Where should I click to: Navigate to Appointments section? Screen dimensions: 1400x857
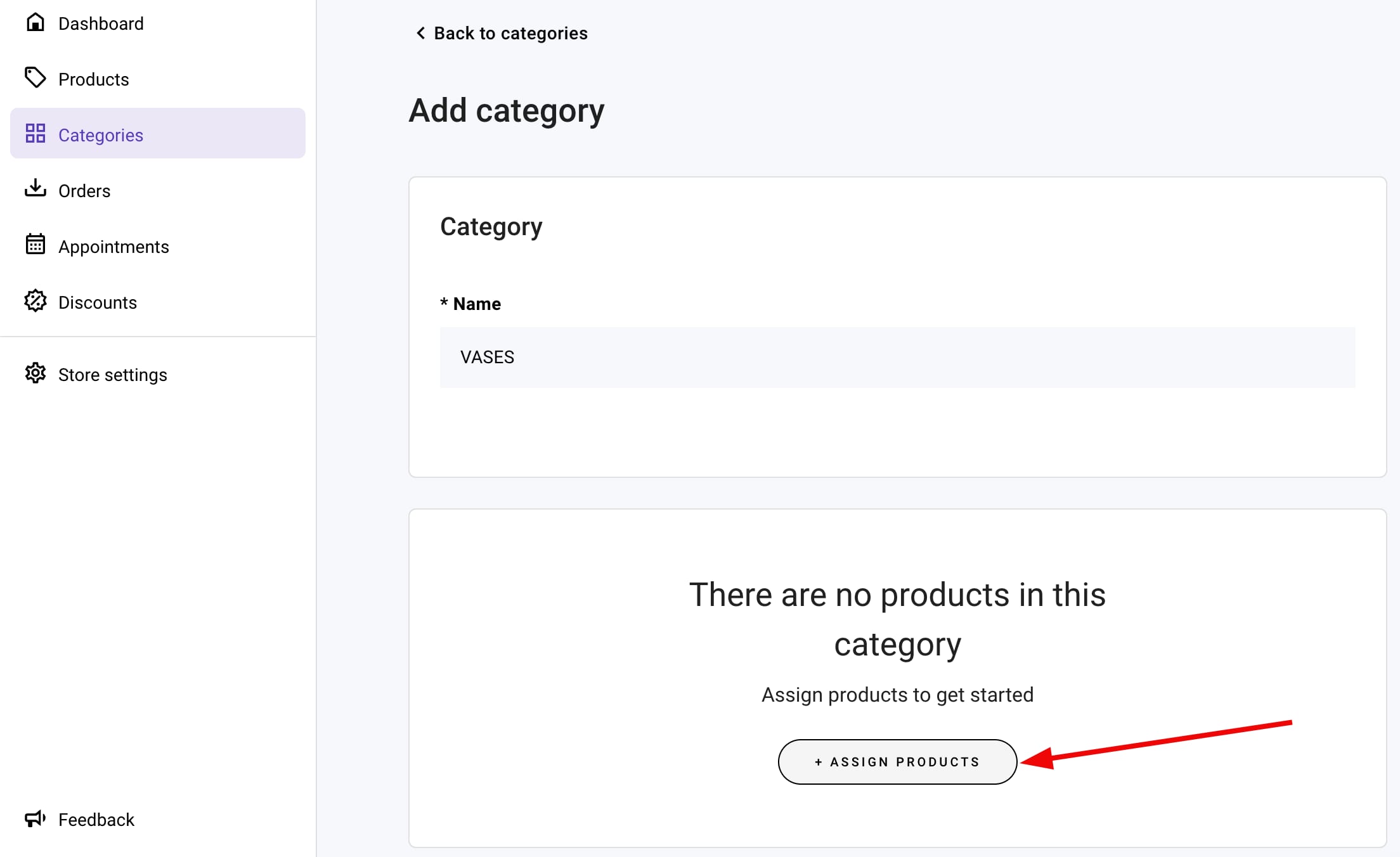(113, 247)
